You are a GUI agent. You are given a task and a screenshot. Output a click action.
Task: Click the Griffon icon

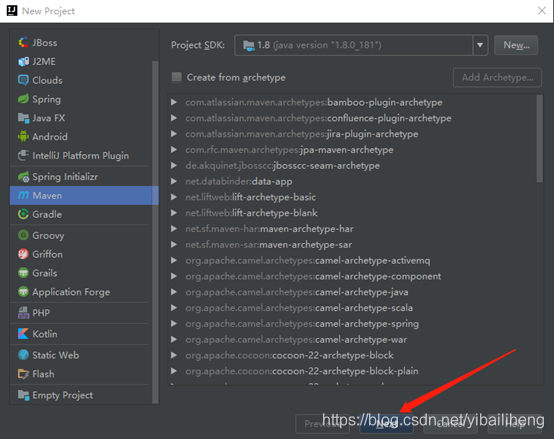pyautogui.click(x=23, y=254)
